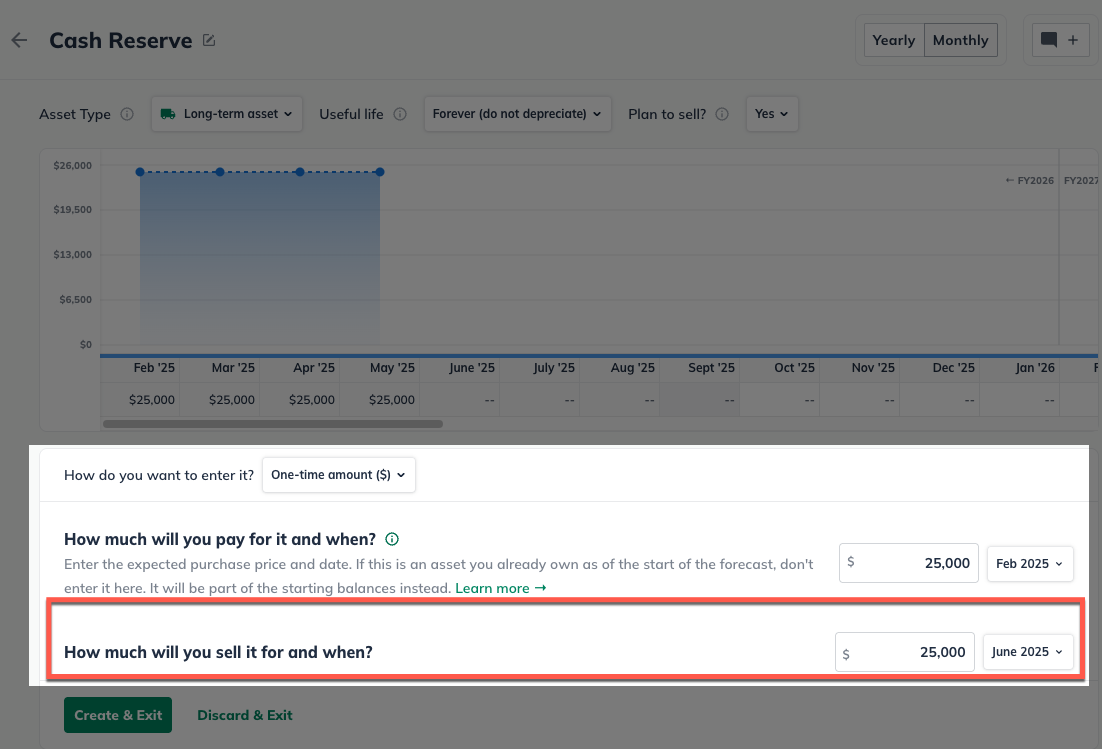Click the back arrow icon

[19, 41]
